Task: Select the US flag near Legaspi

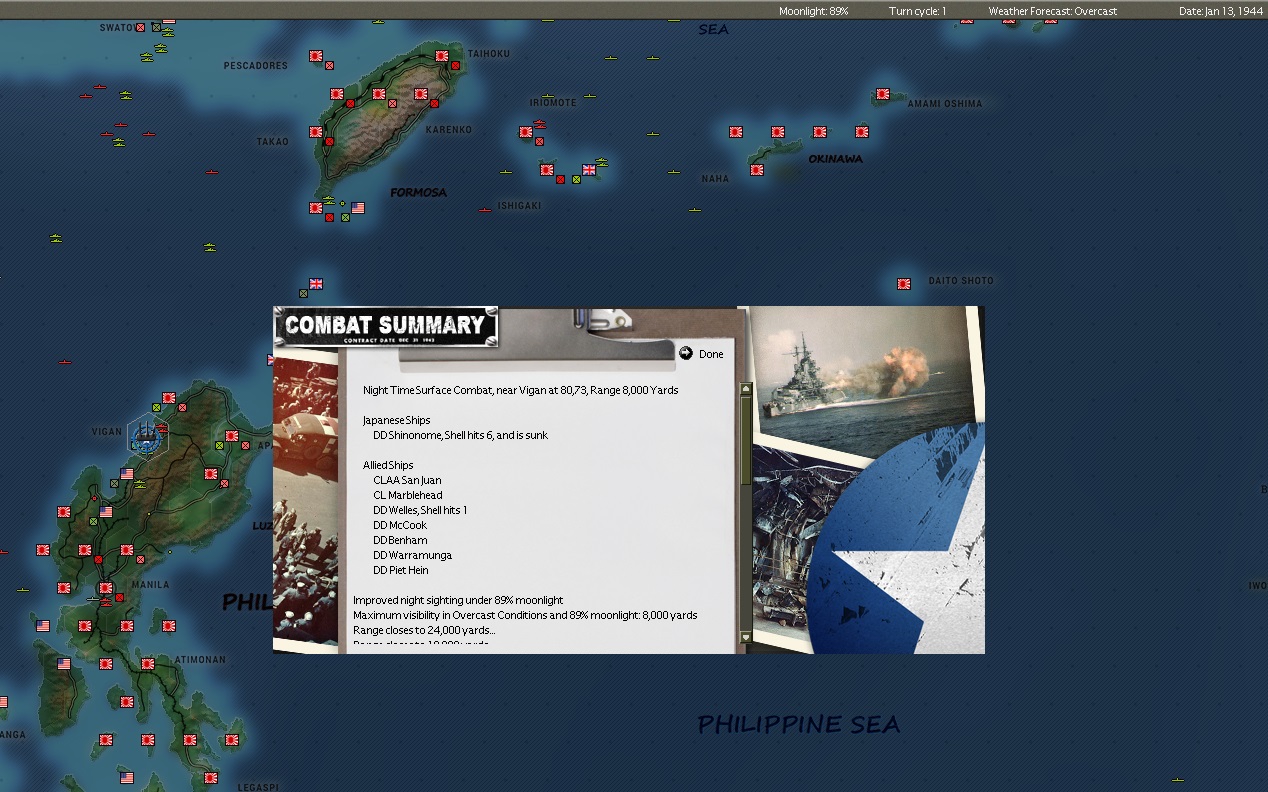Action: pyautogui.click(x=127, y=778)
